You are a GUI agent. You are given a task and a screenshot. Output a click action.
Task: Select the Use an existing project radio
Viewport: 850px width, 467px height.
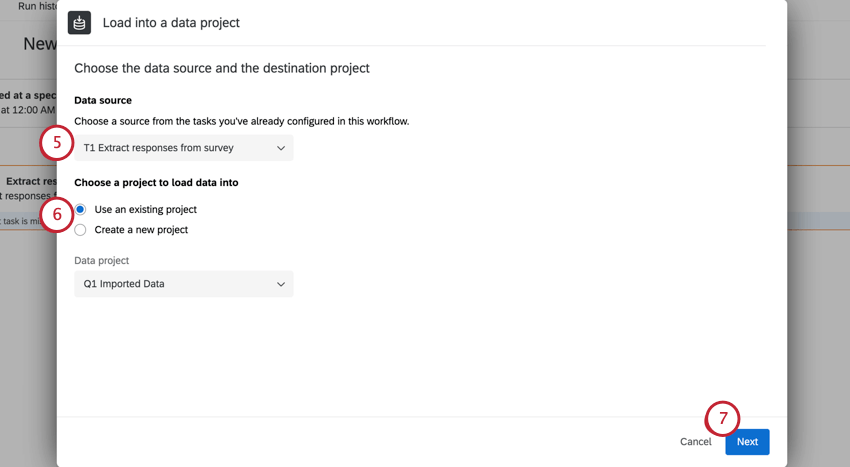(81, 209)
